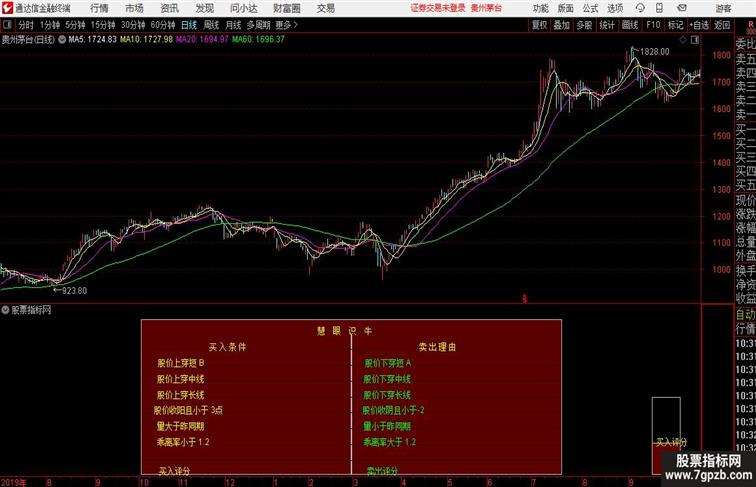Open the 交易 menu
Viewport: 756px width, 487px height.
[325, 8]
